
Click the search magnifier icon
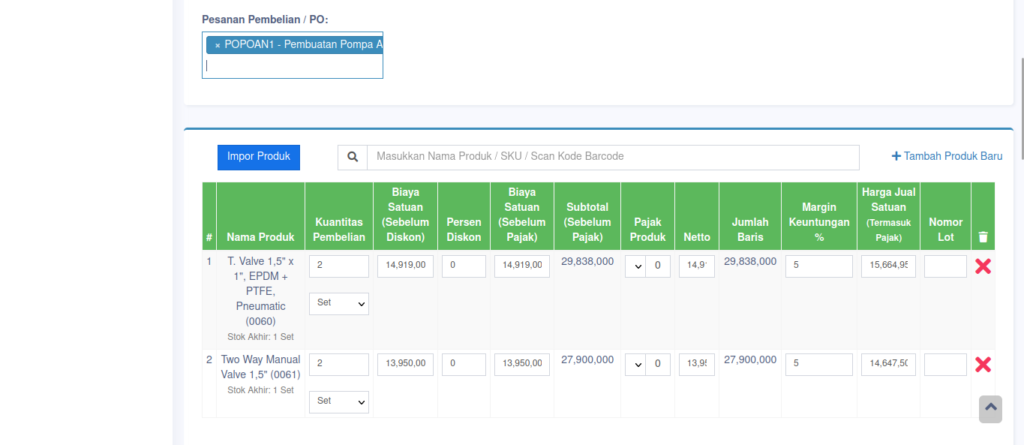click(352, 157)
